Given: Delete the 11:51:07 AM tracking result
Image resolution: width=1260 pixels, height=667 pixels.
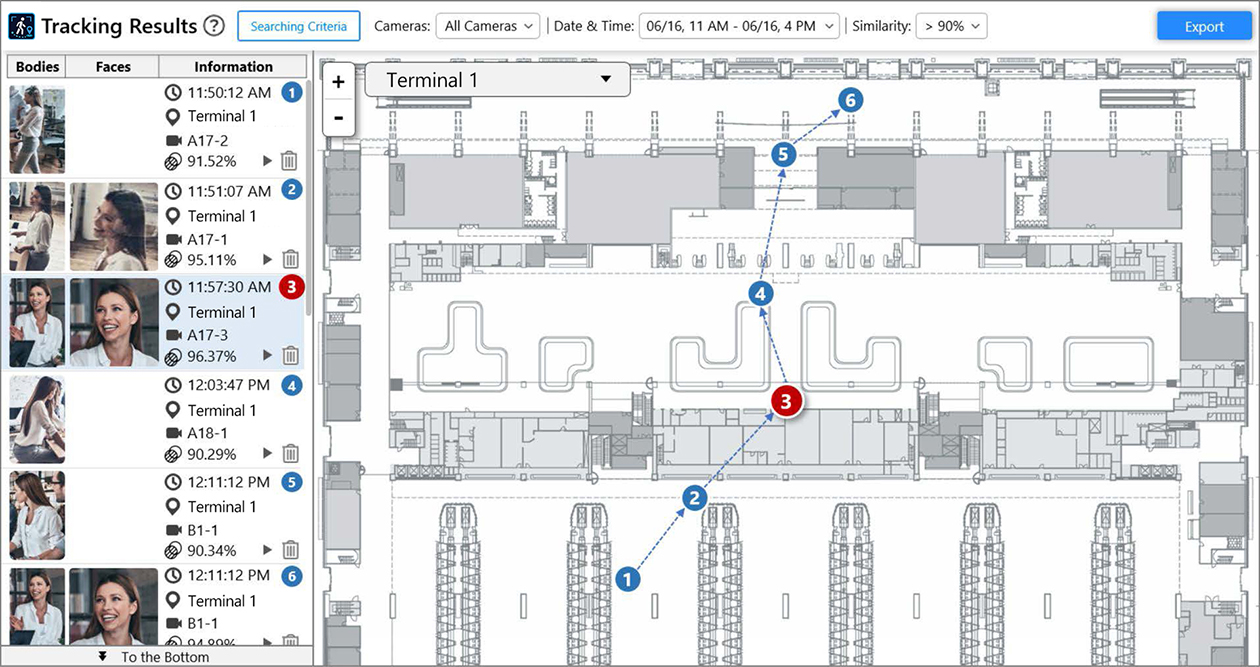Looking at the screenshot, I should [x=290, y=259].
